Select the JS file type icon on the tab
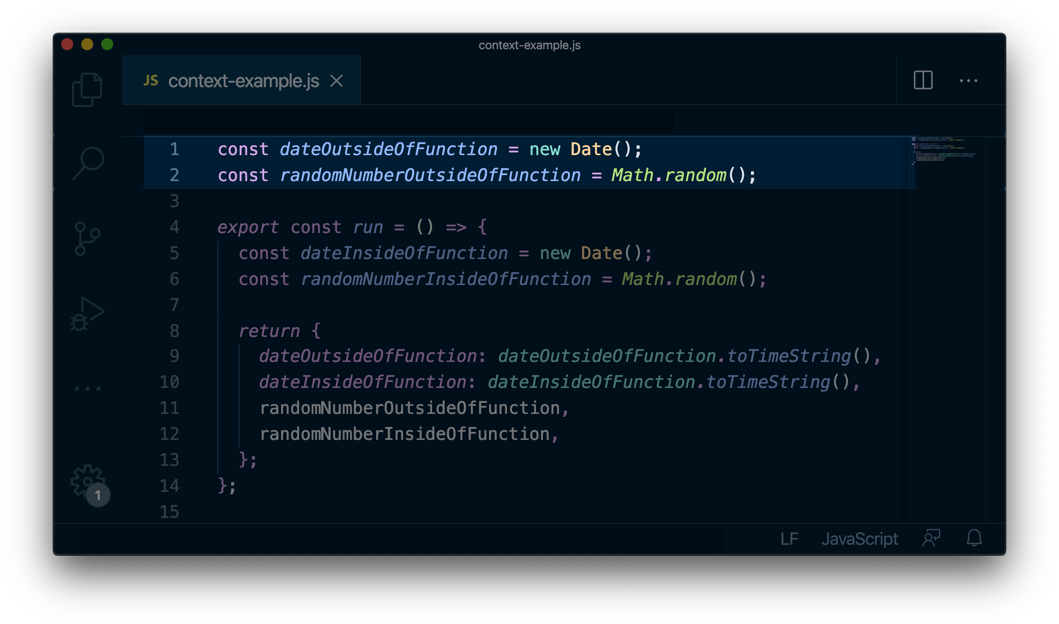This screenshot has width=1059, height=624. tap(151, 79)
